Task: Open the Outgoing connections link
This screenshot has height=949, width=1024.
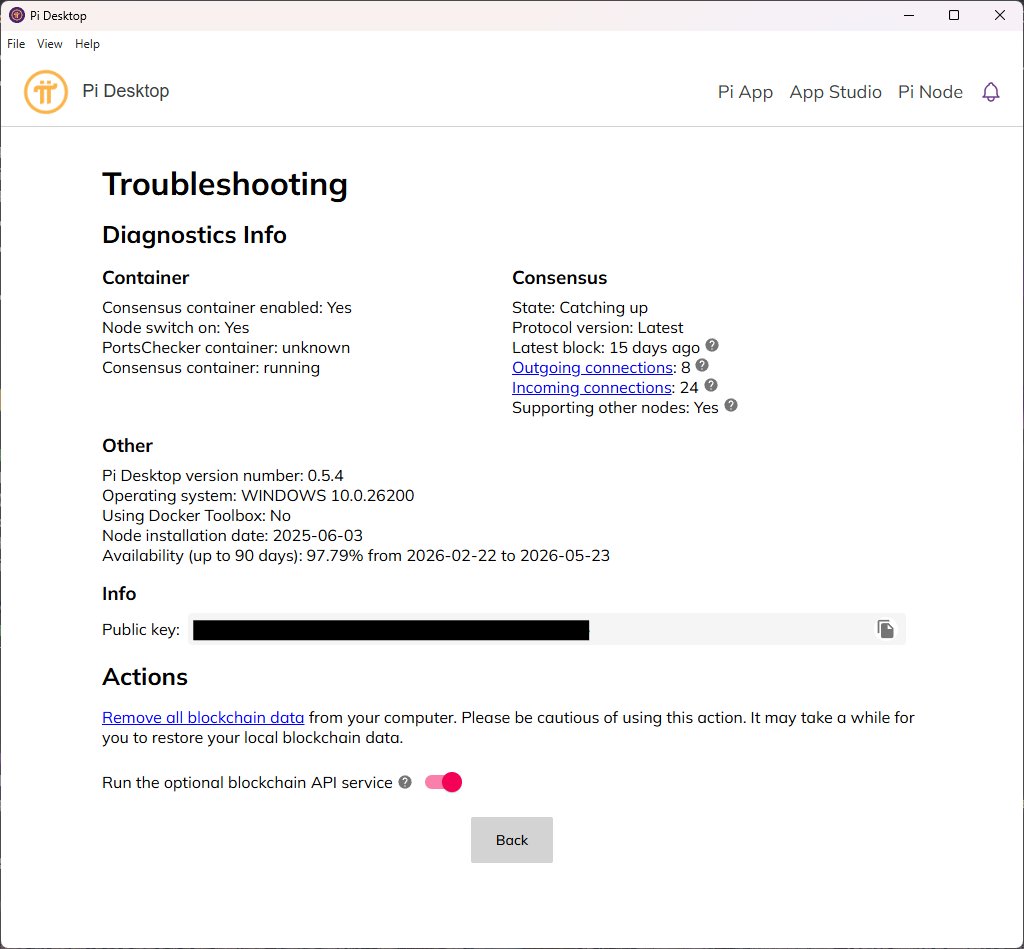Action: (592, 368)
